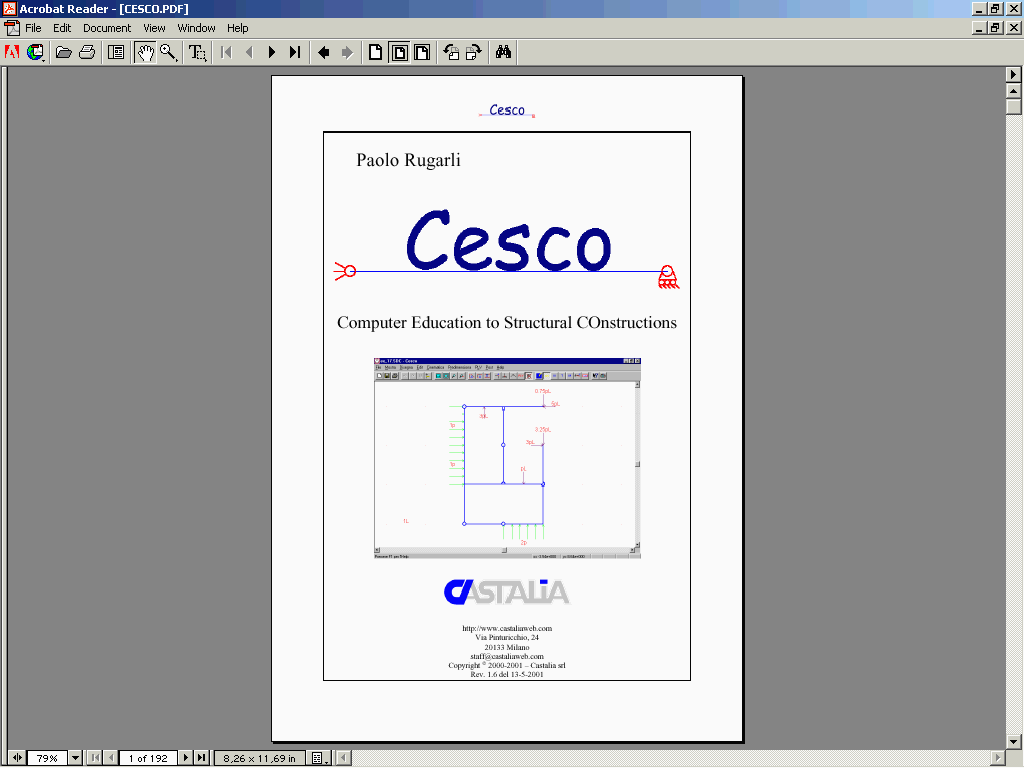Switch to Actual Size page view
This screenshot has width=1024, height=768.
pyautogui.click(x=376, y=52)
